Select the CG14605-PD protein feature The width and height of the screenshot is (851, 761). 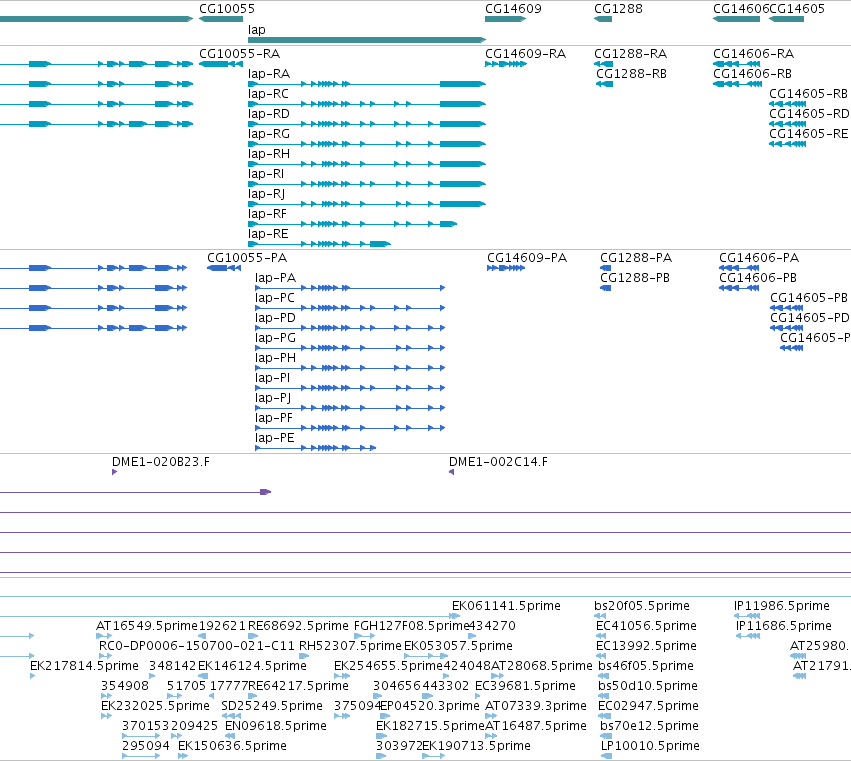(786, 328)
